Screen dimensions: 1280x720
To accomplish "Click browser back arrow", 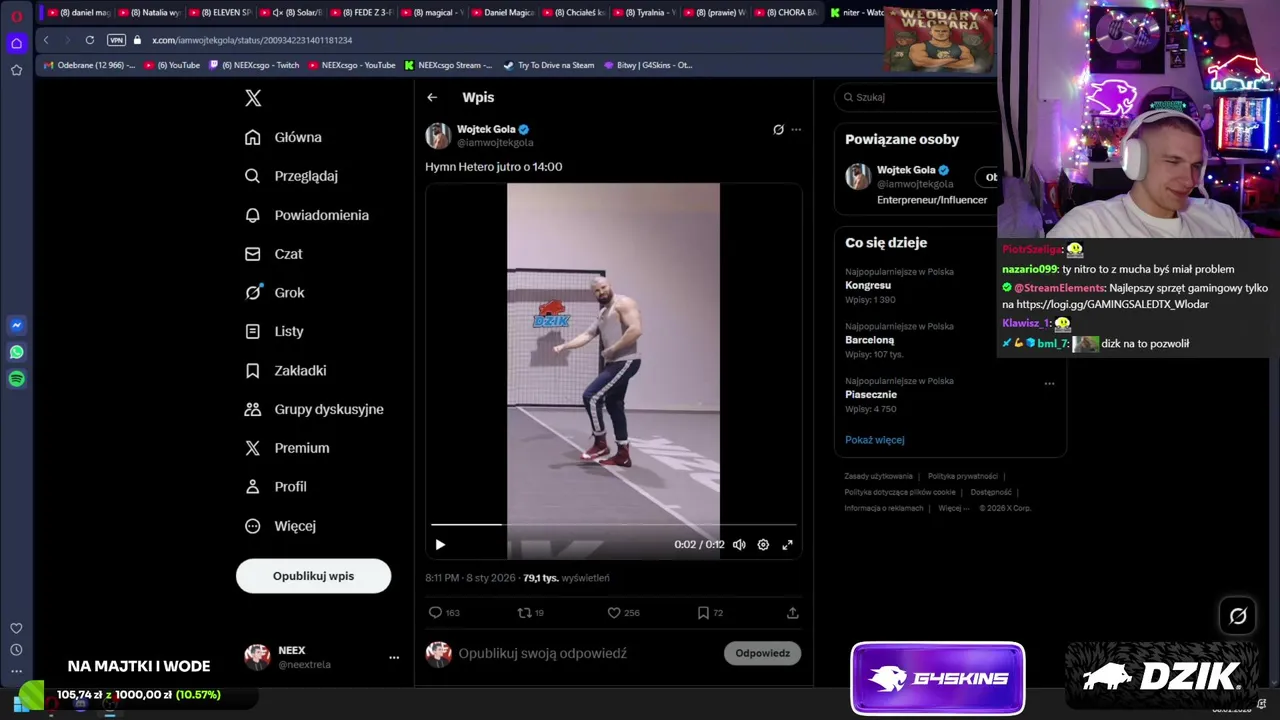I will point(46,40).
